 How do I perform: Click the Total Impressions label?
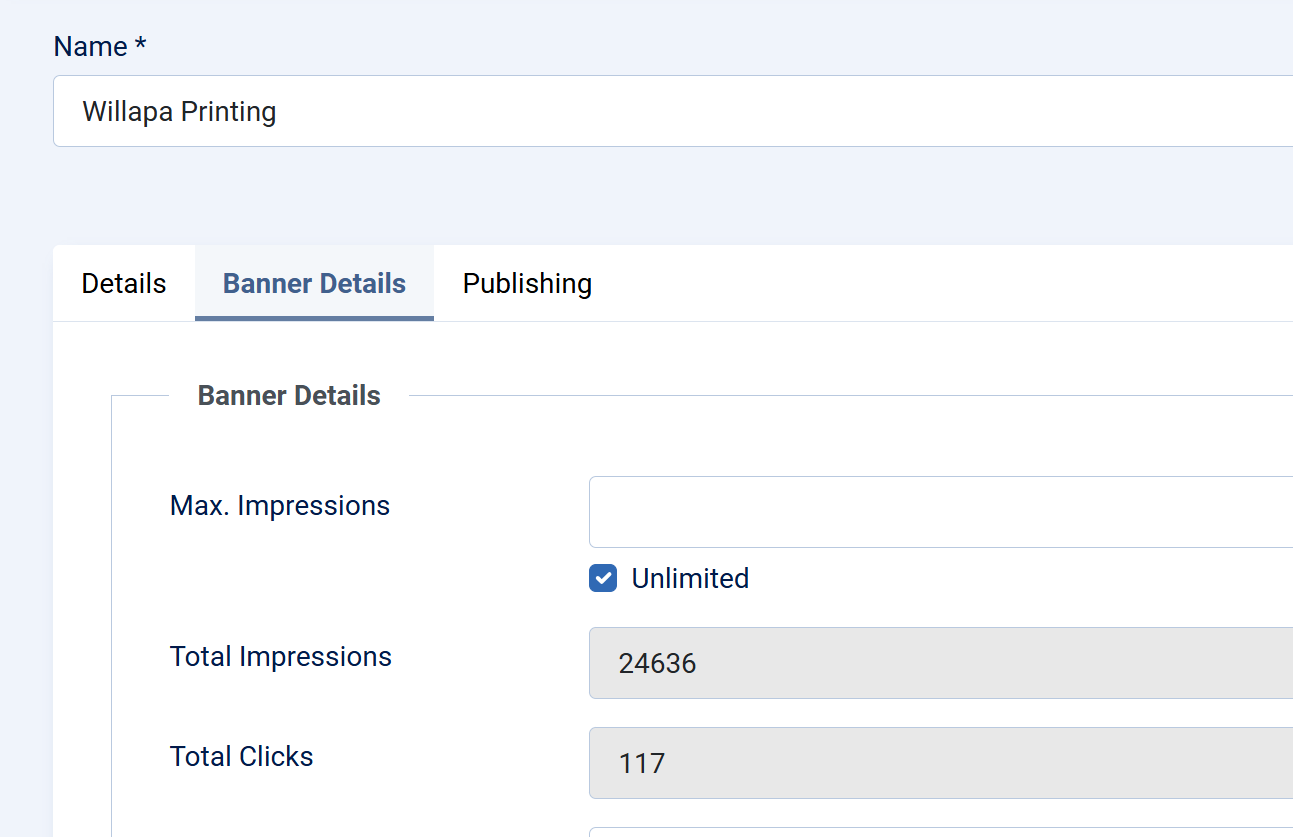(x=281, y=657)
